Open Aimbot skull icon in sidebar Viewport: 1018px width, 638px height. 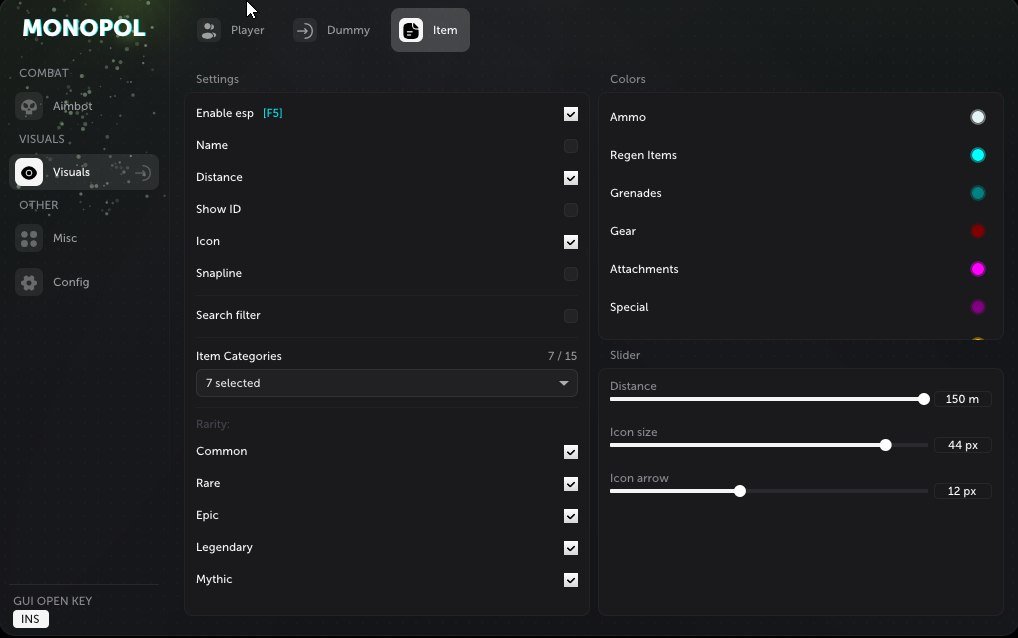click(29, 106)
